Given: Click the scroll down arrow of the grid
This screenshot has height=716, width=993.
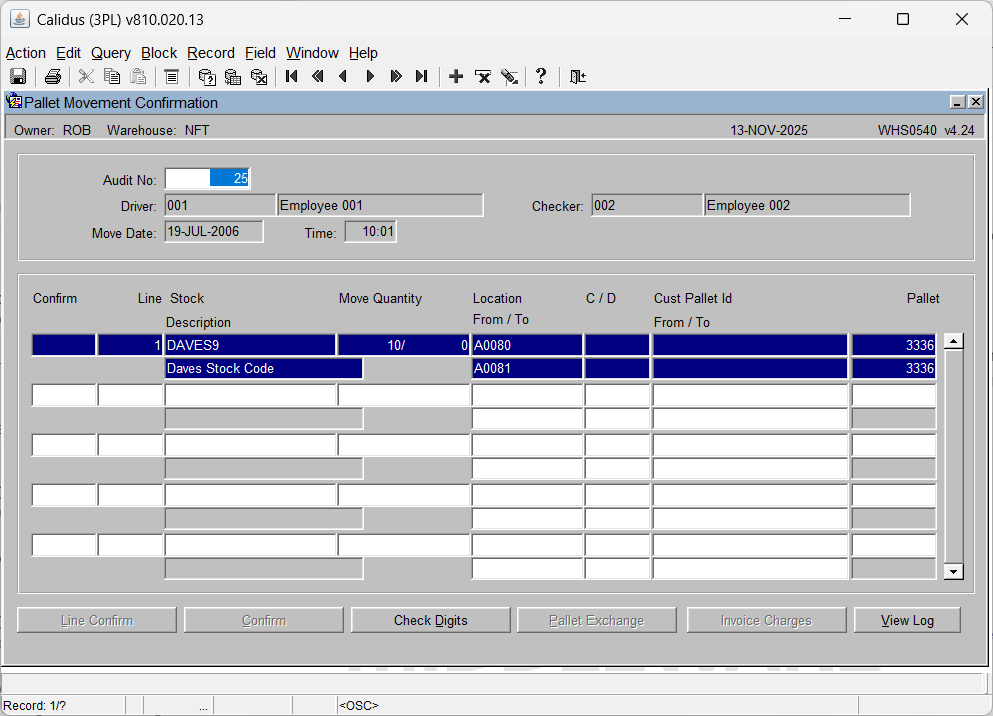Looking at the screenshot, I should point(953,571).
